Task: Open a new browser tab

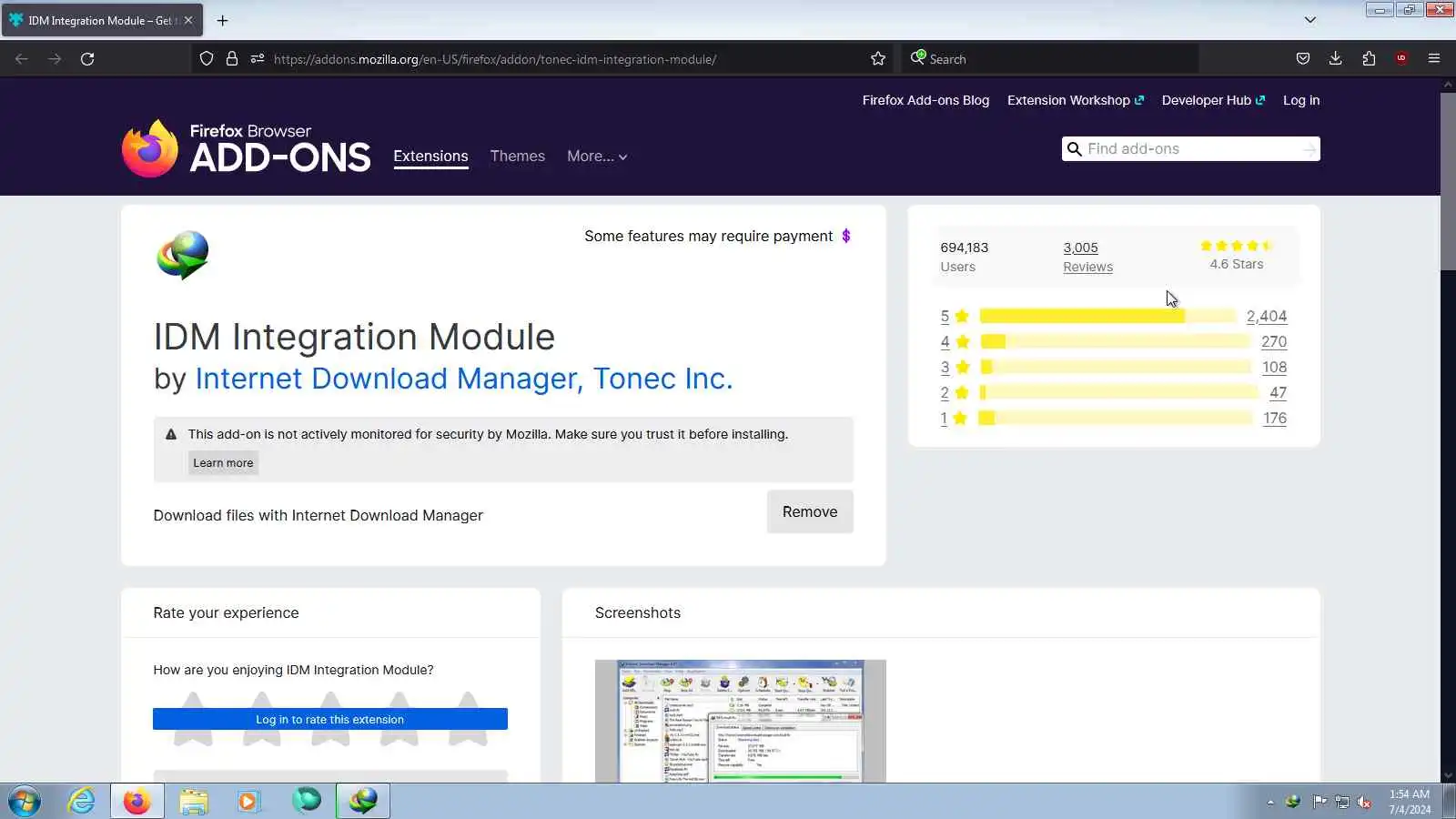Action: pyautogui.click(x=223, y=20)
